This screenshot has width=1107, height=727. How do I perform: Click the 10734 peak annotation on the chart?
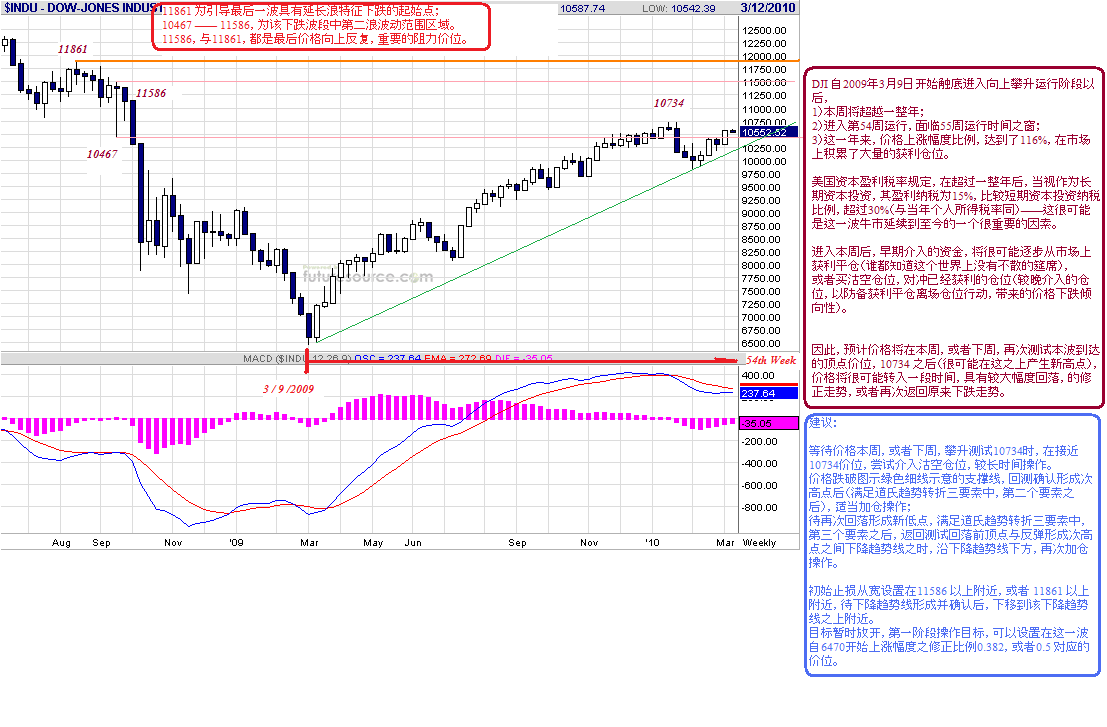(x=669, y=103)
